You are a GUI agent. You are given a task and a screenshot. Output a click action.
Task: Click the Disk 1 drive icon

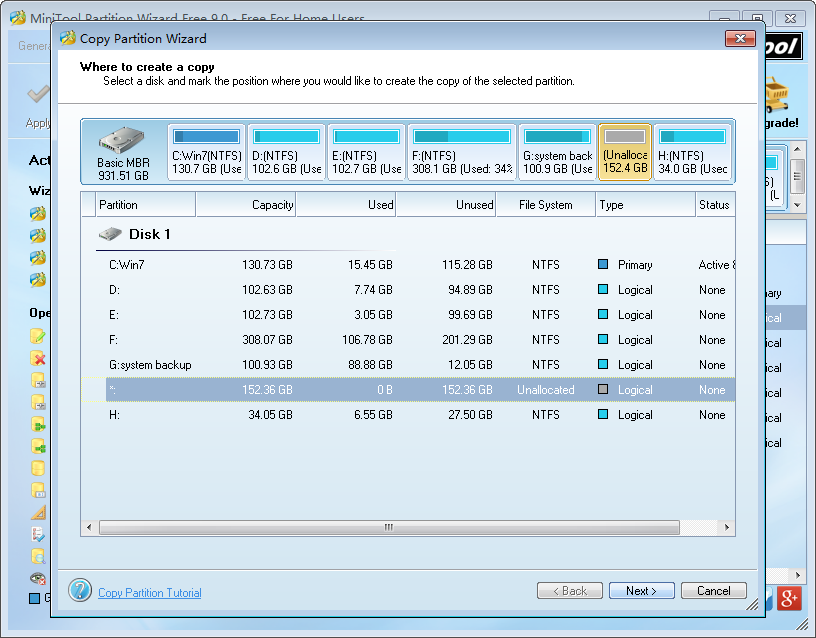coord(110,234)
